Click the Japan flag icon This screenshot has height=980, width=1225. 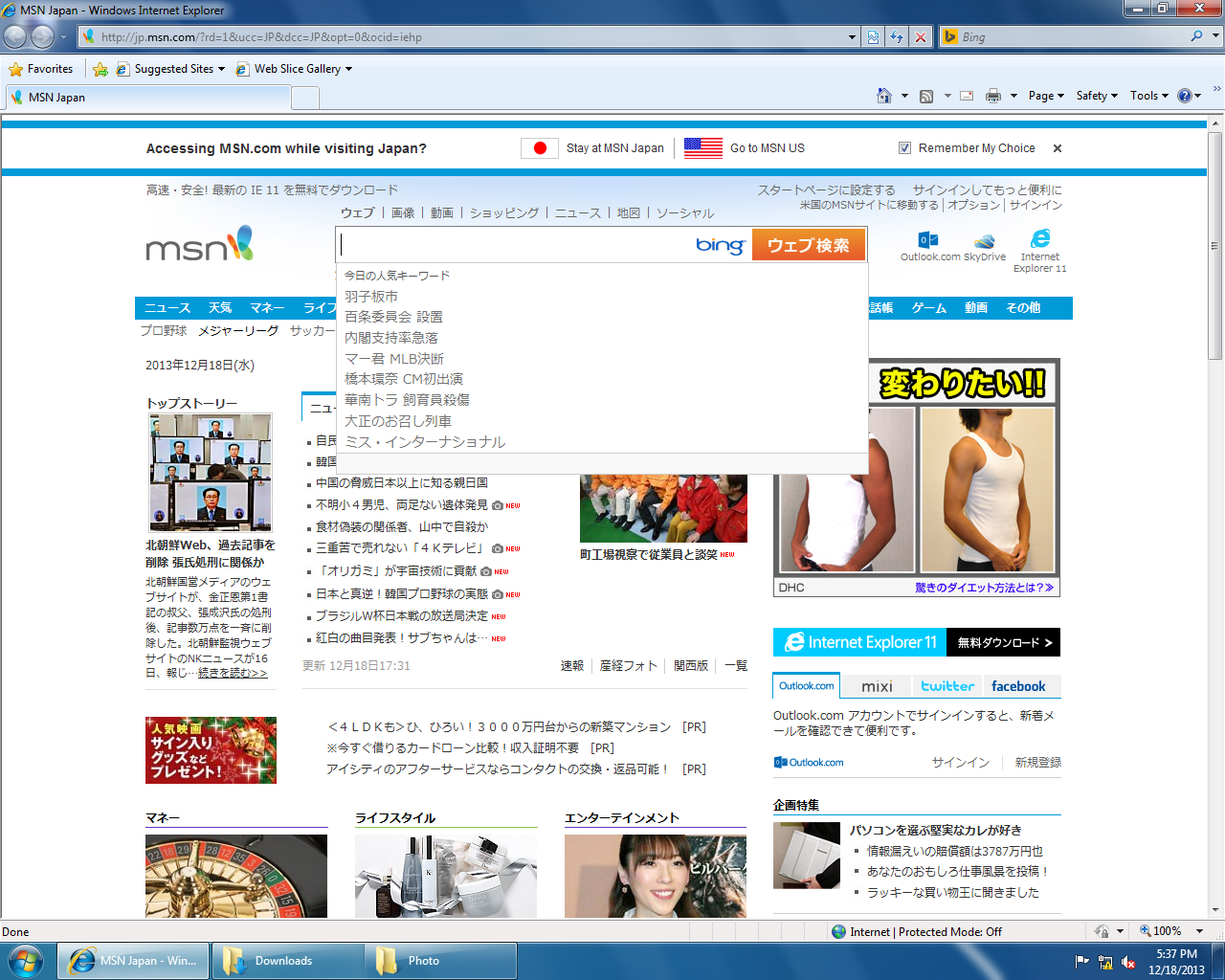[540, 148]
